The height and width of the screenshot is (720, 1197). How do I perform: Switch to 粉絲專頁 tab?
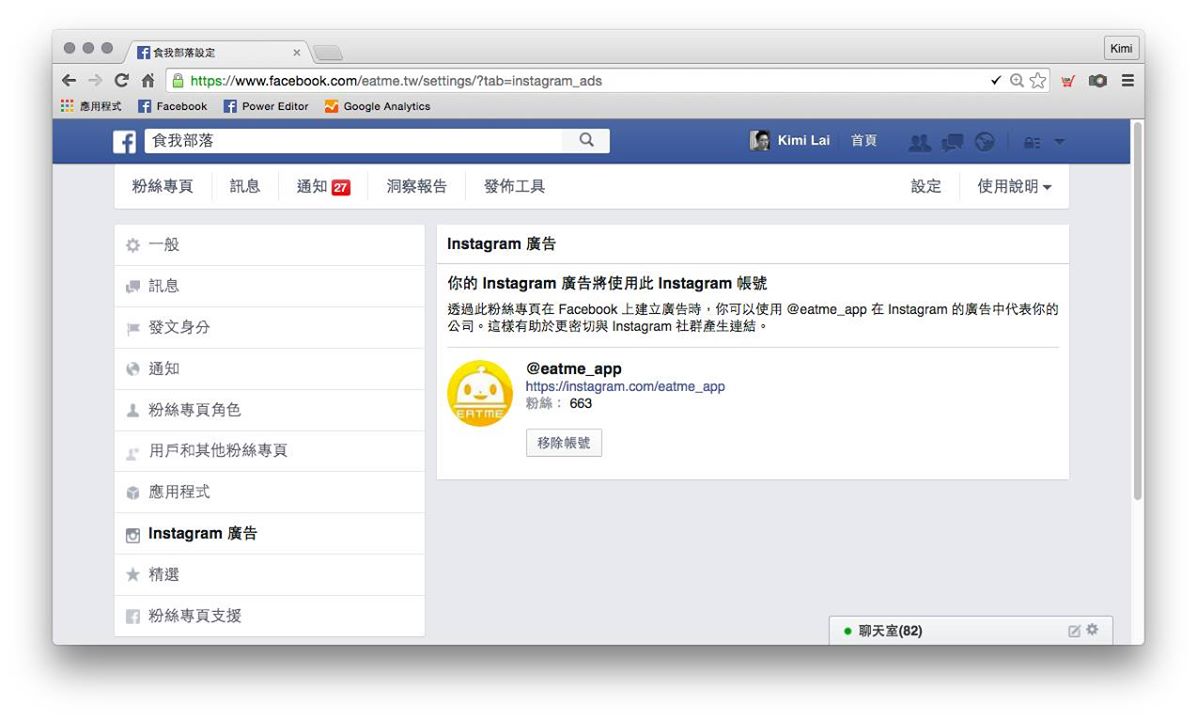163,186
